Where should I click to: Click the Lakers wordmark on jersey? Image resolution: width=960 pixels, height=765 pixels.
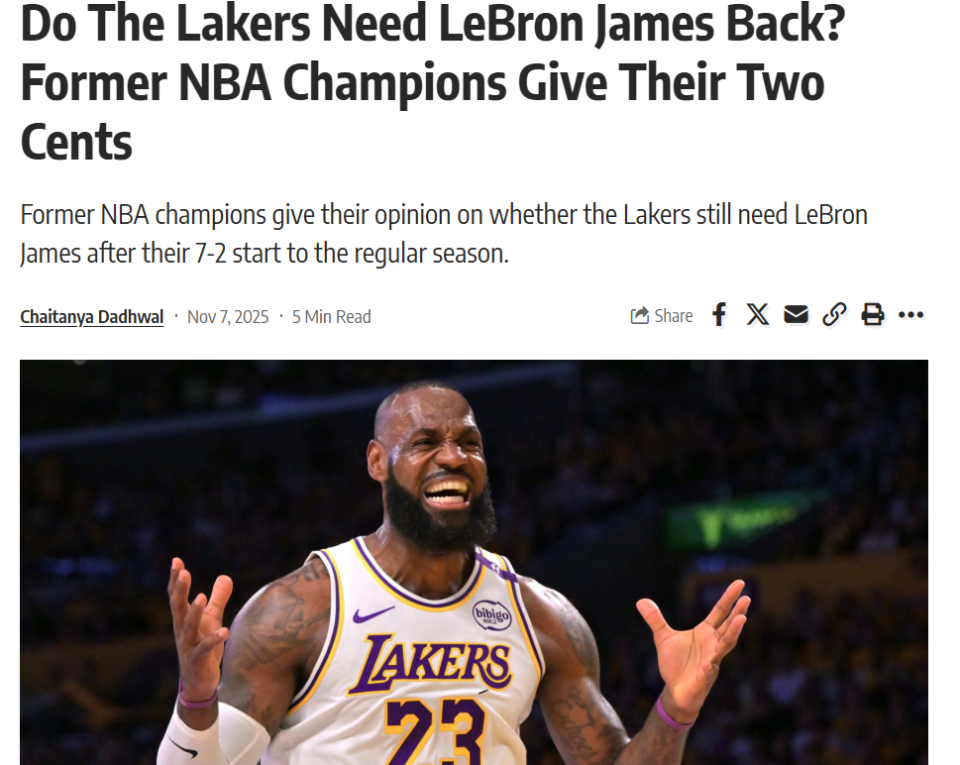430,663
